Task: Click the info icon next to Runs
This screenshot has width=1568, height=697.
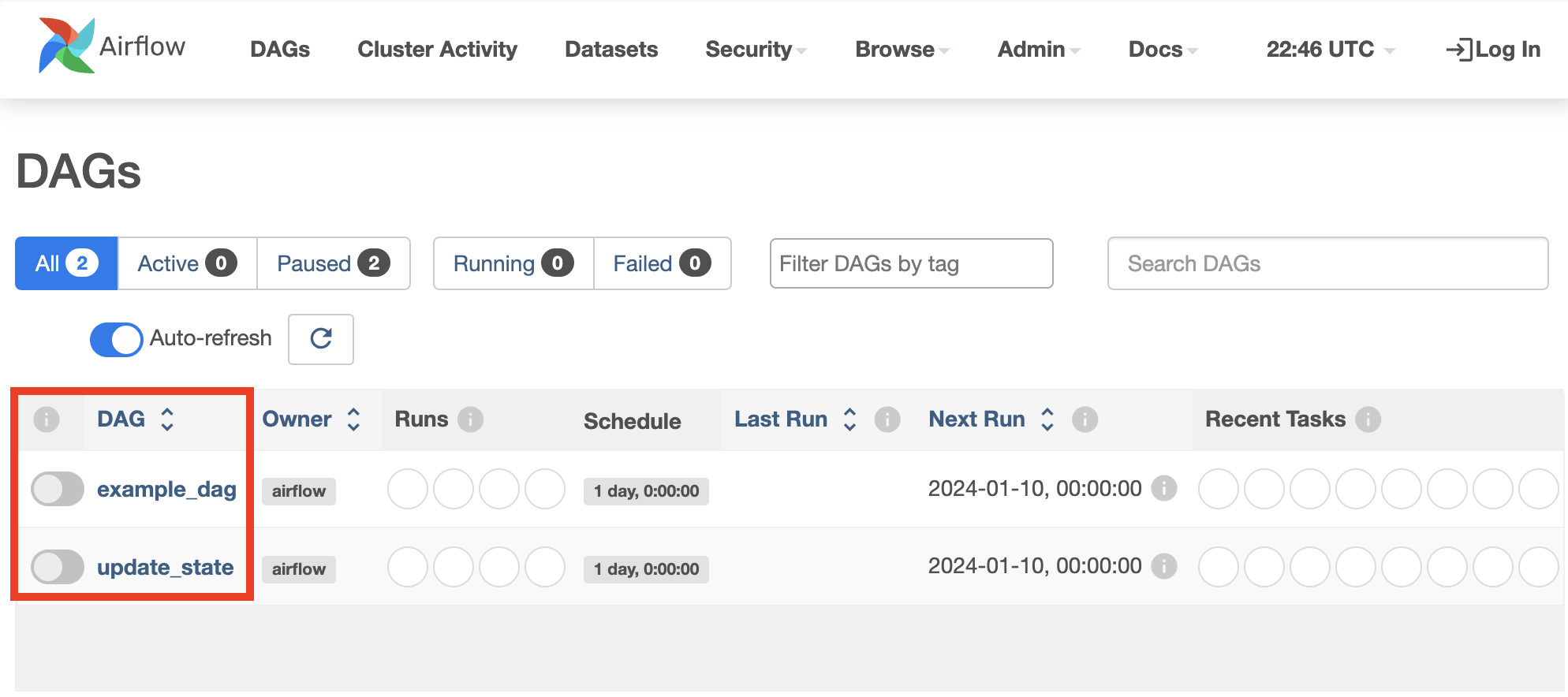Action: point(471,419)
